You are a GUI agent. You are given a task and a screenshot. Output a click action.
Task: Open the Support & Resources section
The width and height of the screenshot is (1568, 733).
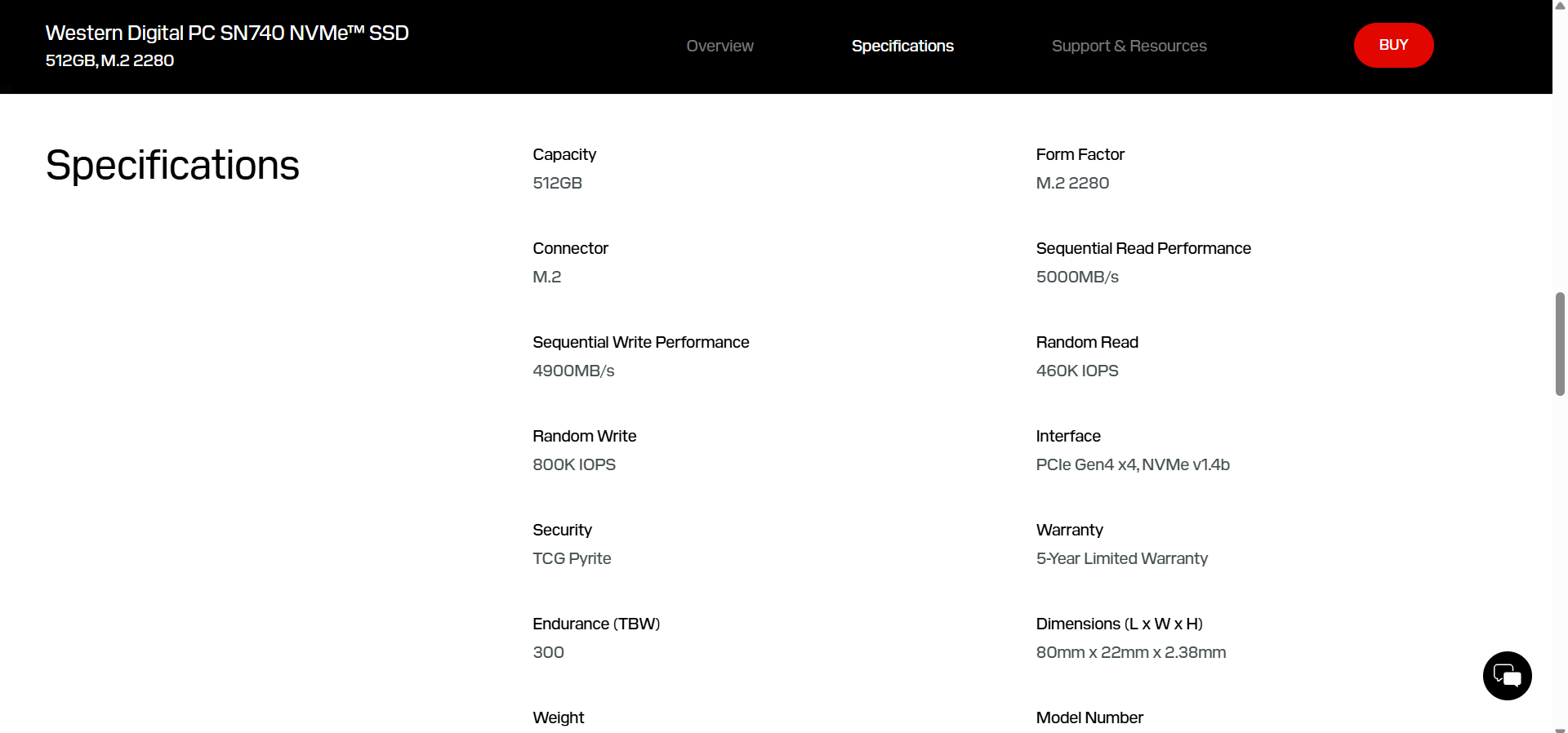(1129, 46)
